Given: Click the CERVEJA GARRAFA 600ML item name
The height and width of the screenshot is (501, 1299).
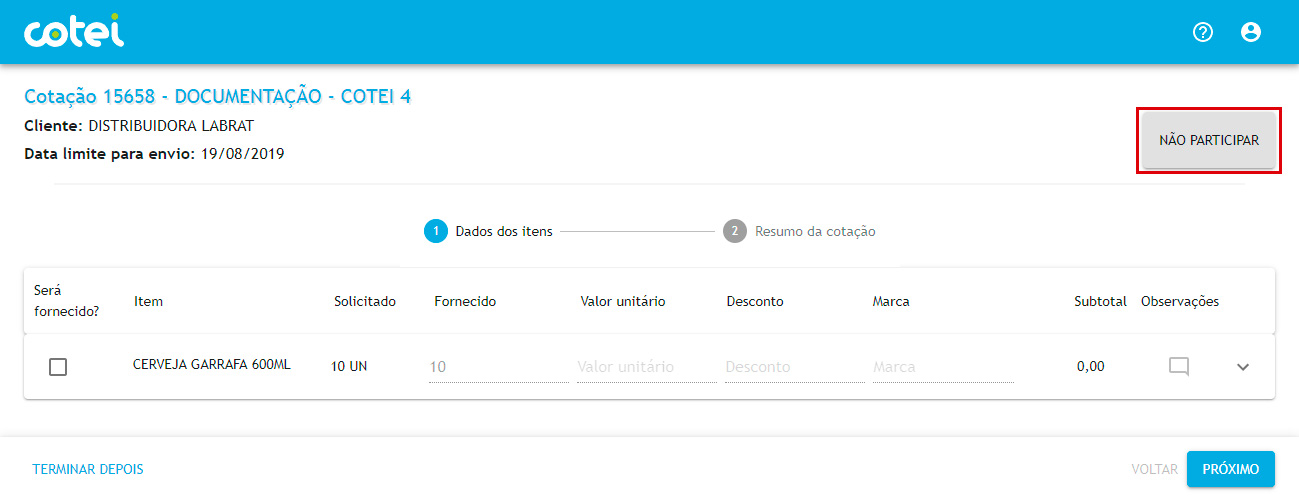Looking at the screenshot, I should [x=212, y=365].
